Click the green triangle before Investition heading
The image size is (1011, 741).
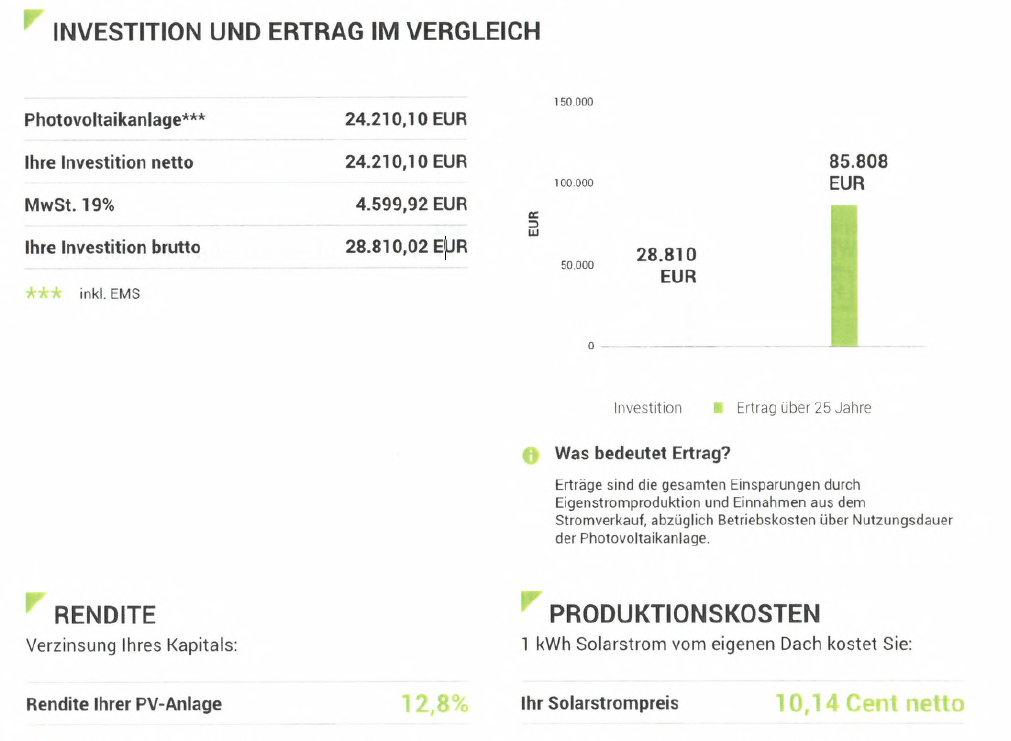(x=32, y=19)
